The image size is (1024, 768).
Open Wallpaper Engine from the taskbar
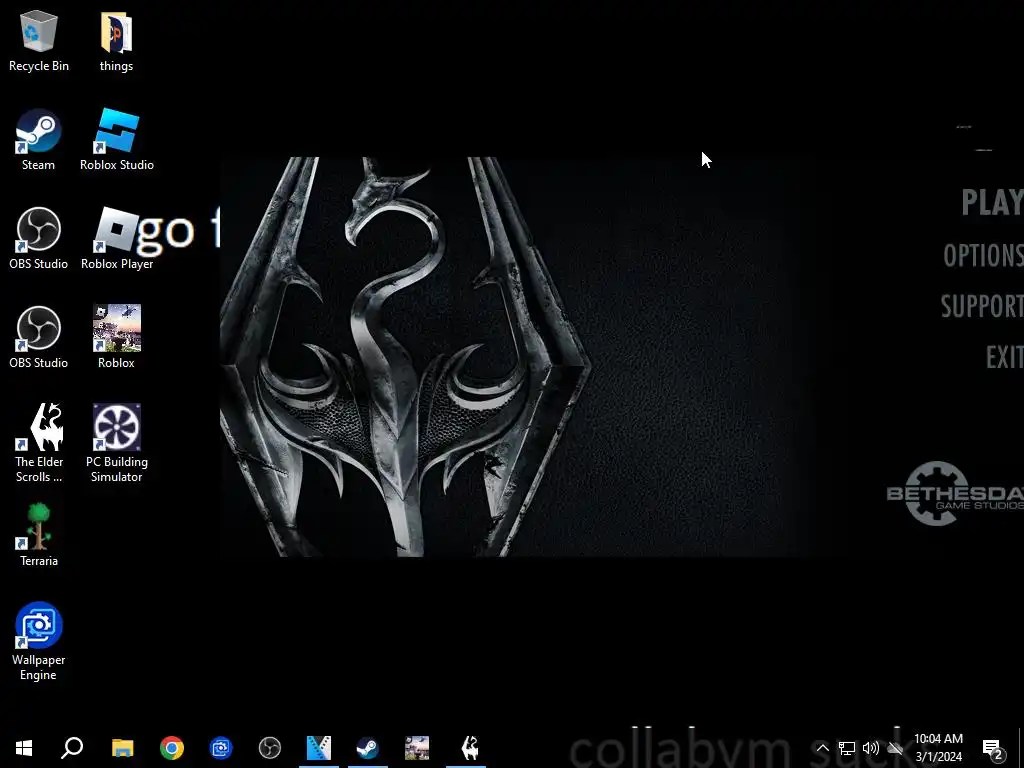[x=221, y=748]
